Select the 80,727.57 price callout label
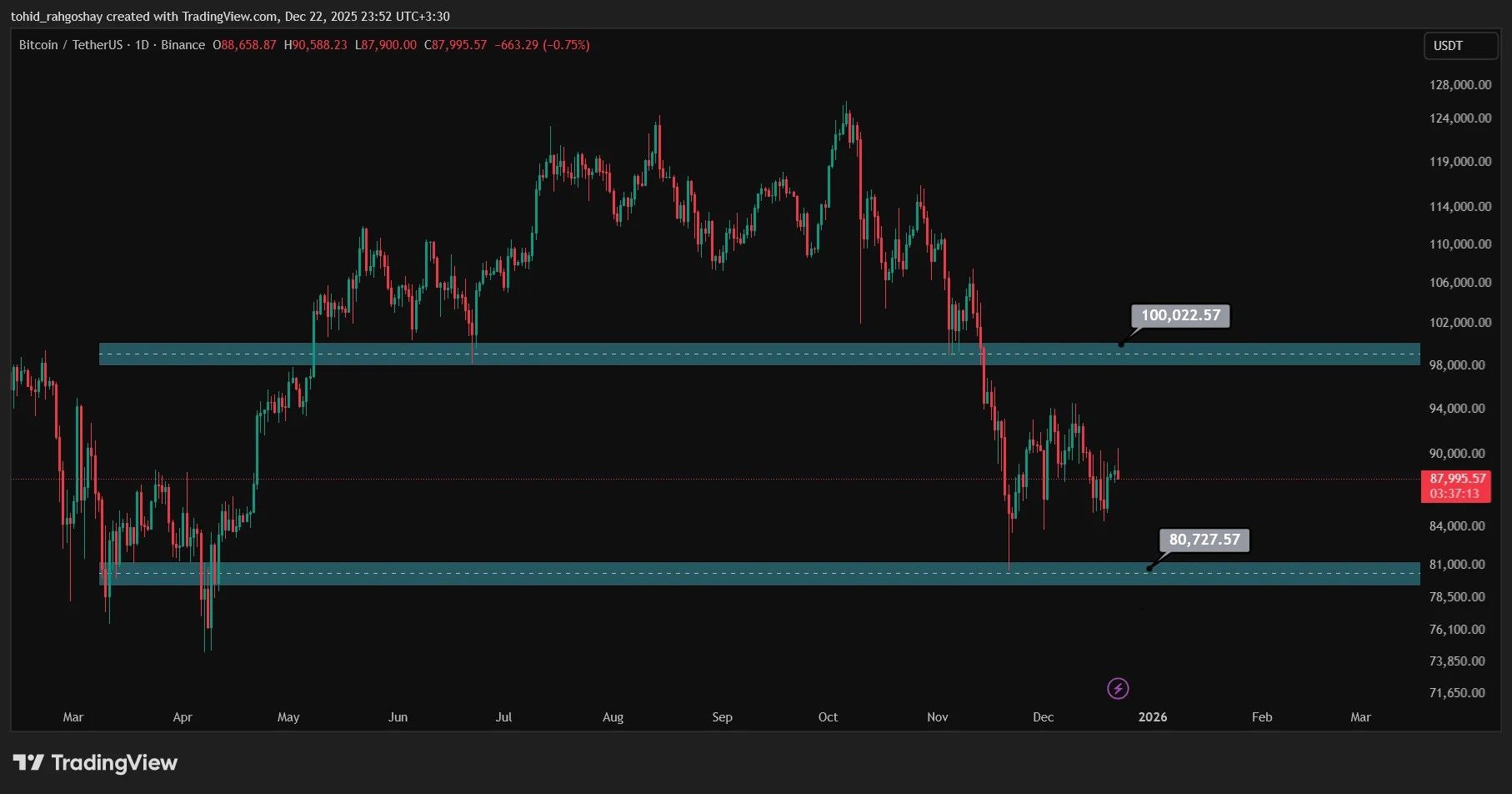The width and height of the screenshot is (1512, 794). [x=1204, y=540]
